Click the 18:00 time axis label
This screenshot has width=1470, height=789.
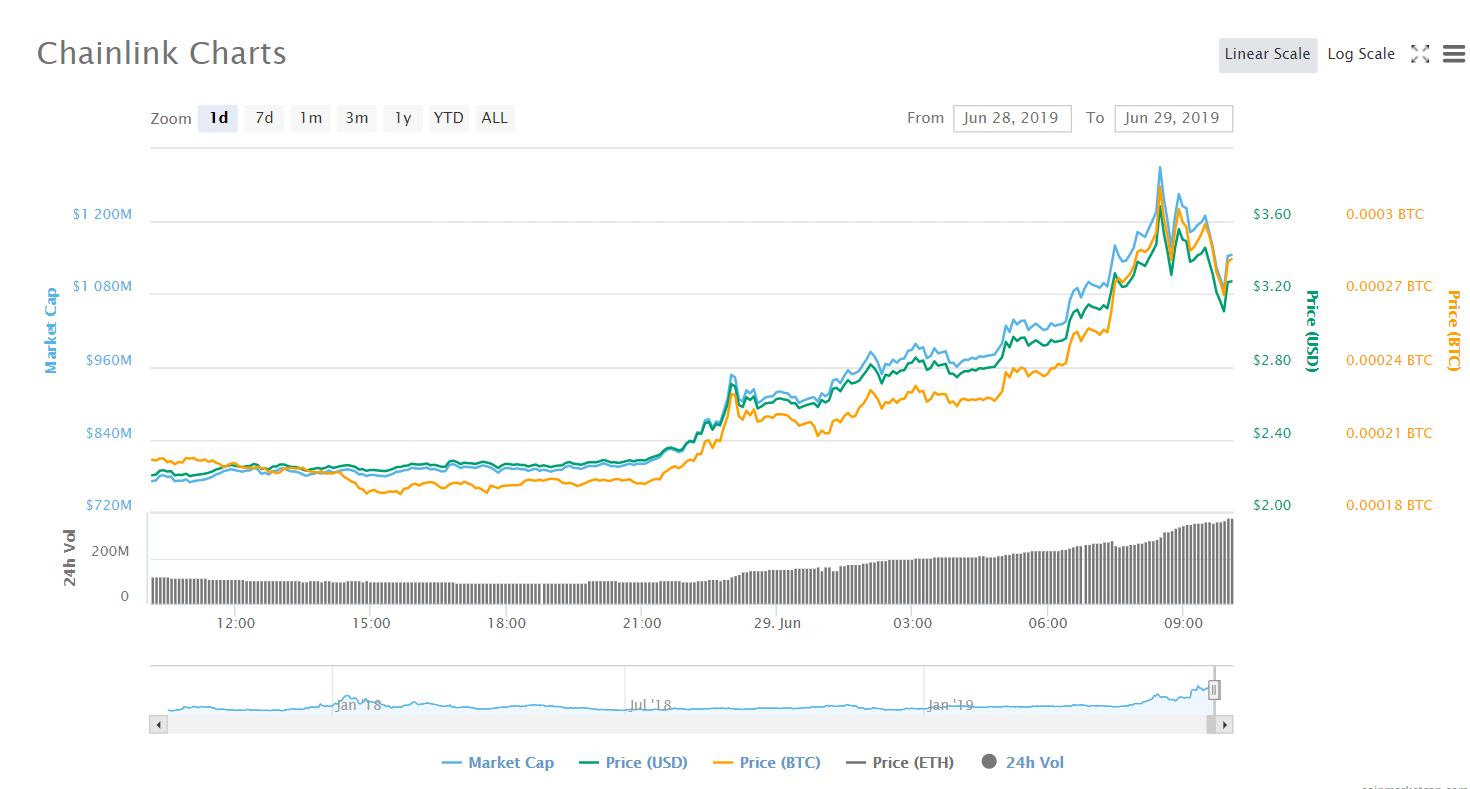click(x=506, y=623)
